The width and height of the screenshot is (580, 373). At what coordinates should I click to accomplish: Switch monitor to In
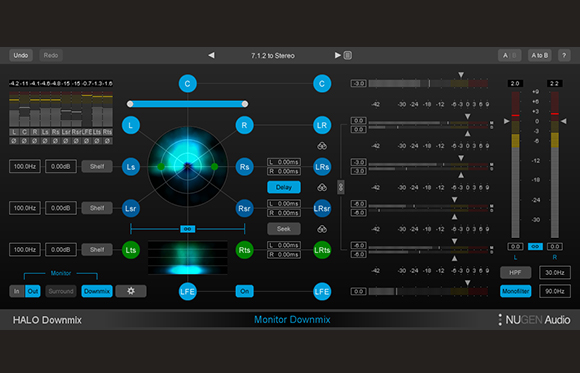tap(17, 291)
